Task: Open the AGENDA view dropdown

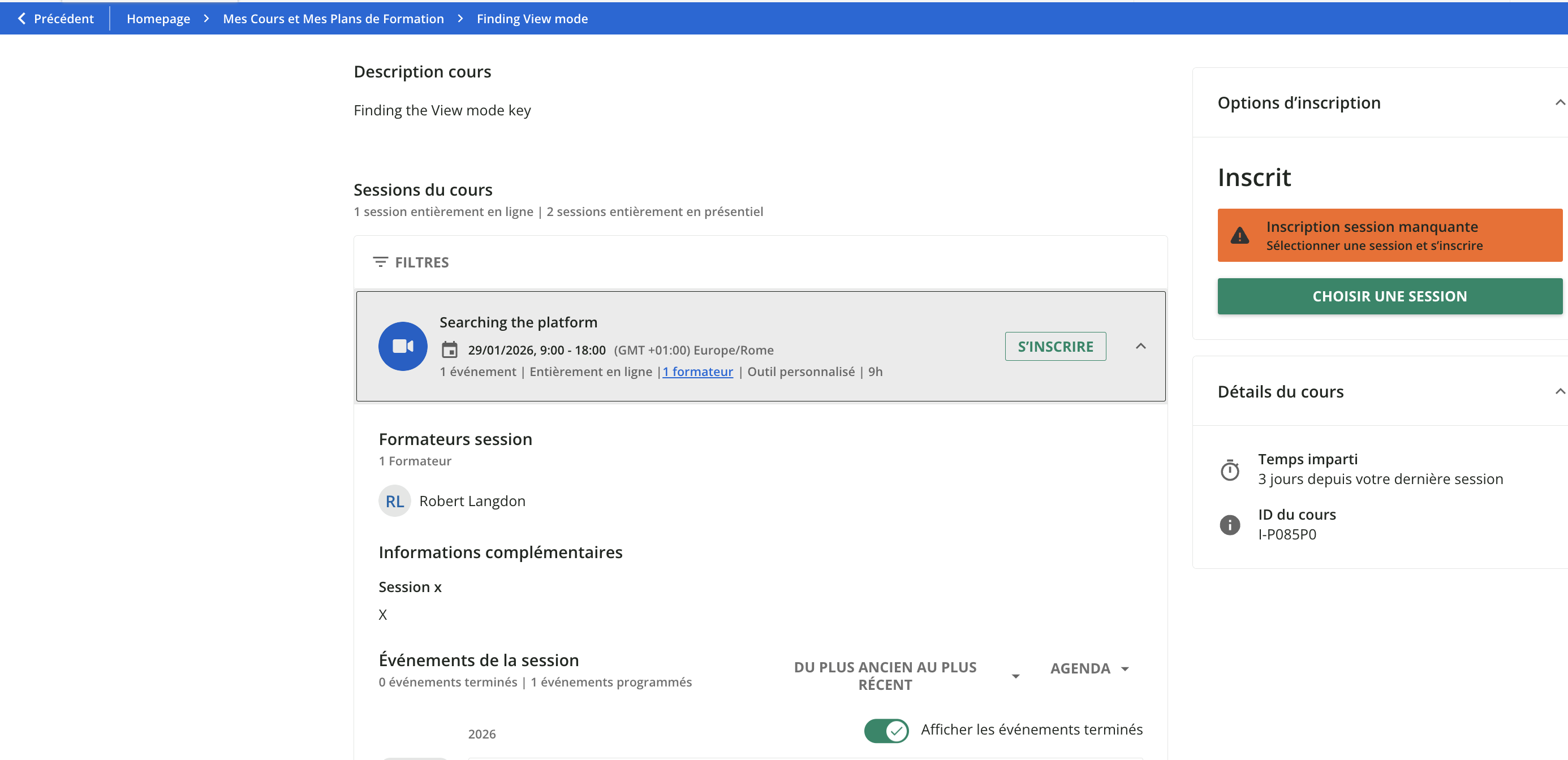Action: [x=1089, y=668]
